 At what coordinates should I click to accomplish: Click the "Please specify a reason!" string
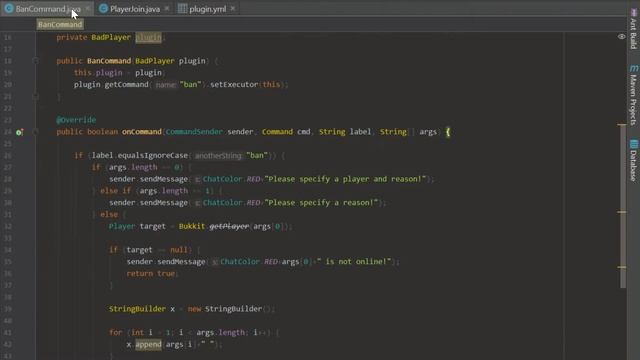pos(321,202)
